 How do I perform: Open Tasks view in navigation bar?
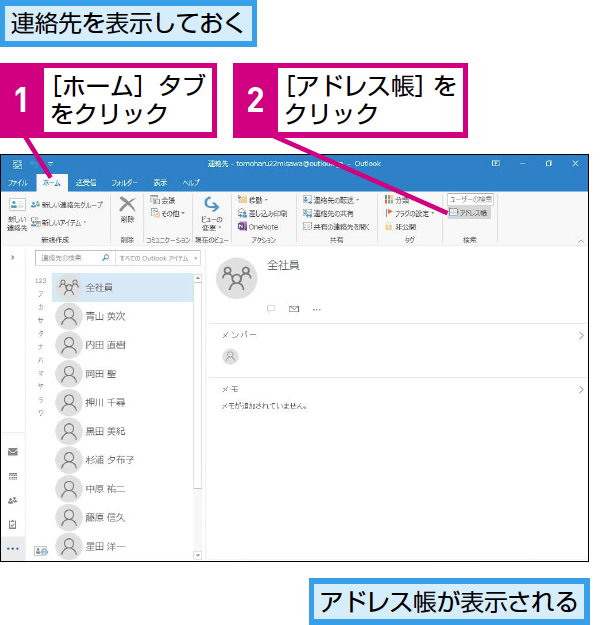(13, 524)
